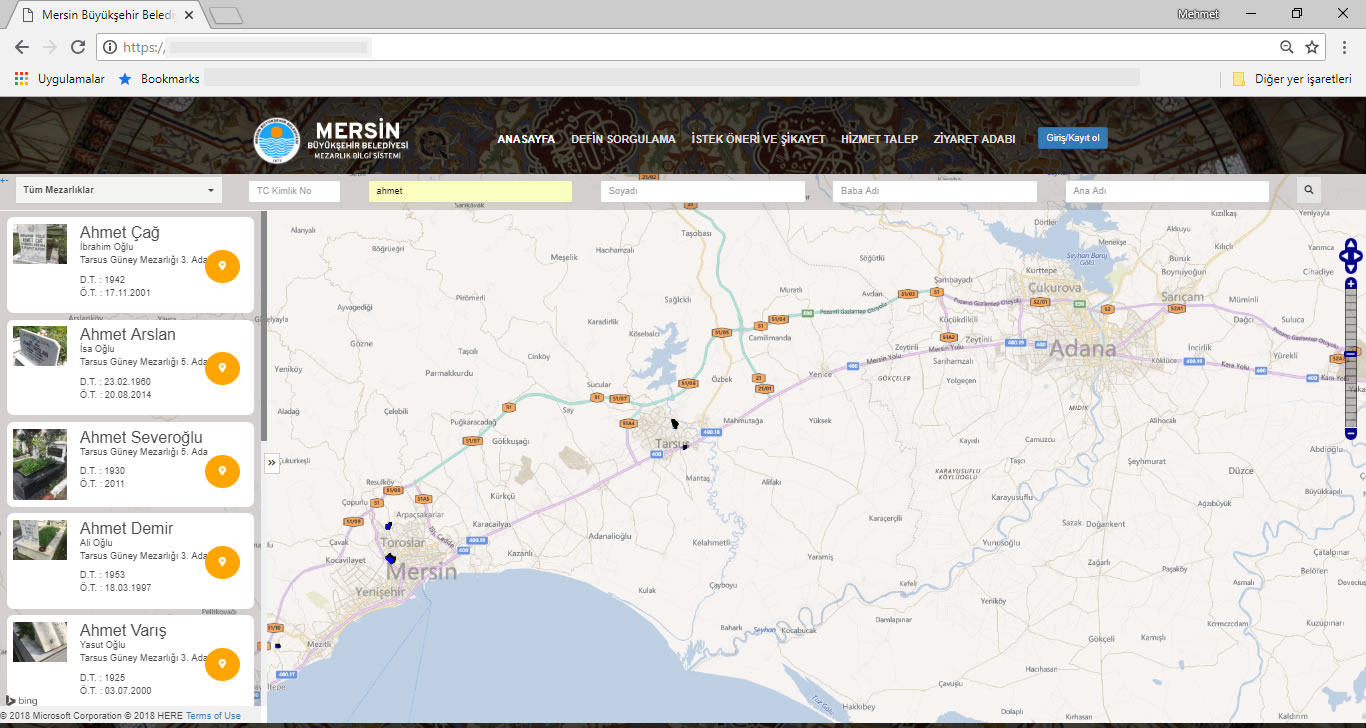Viewport: 1366px width, 728px height.
Task: Select the Ahmet Demir name heading
Action: coord(127,528)
